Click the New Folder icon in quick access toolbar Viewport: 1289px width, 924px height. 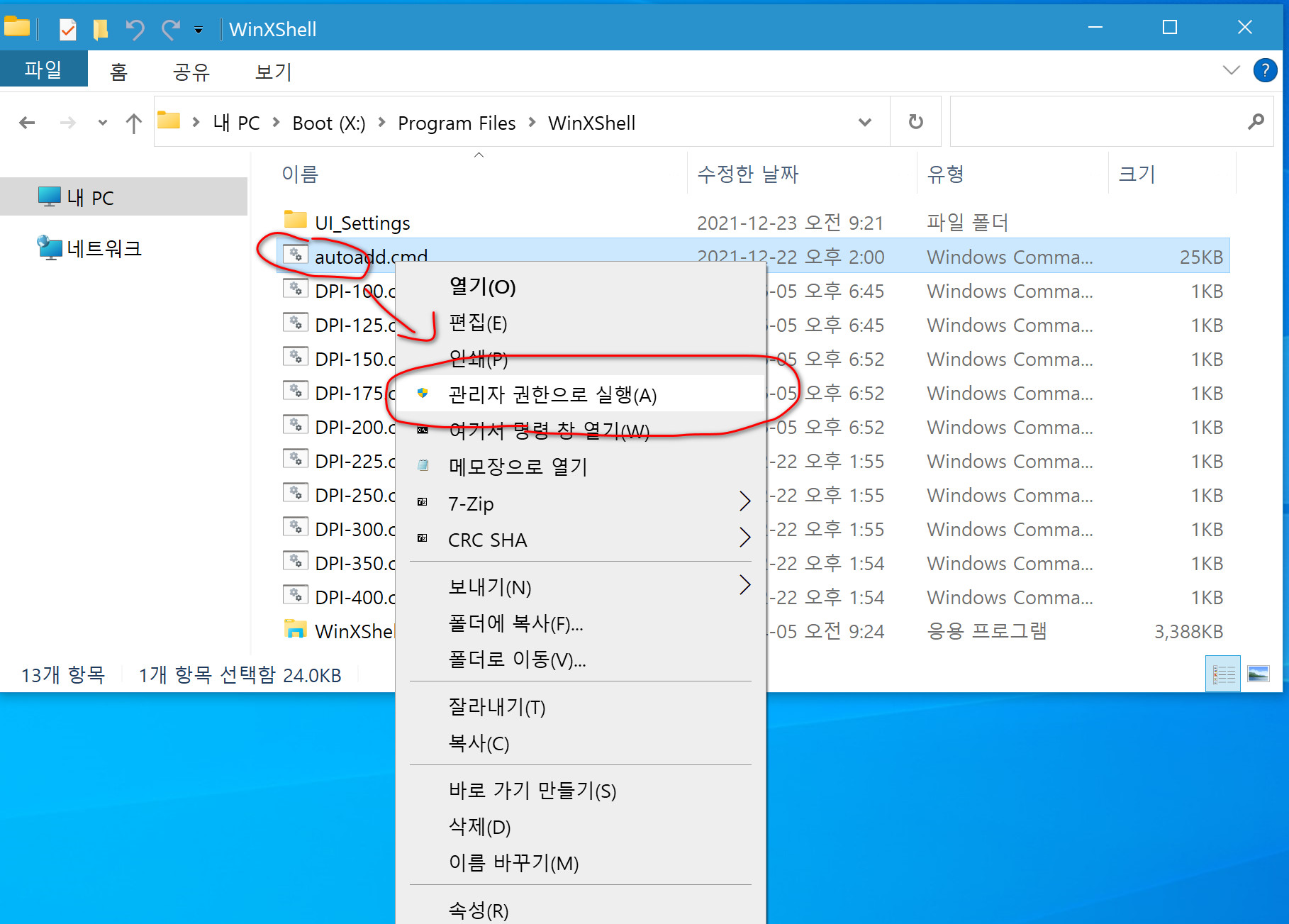101,29
